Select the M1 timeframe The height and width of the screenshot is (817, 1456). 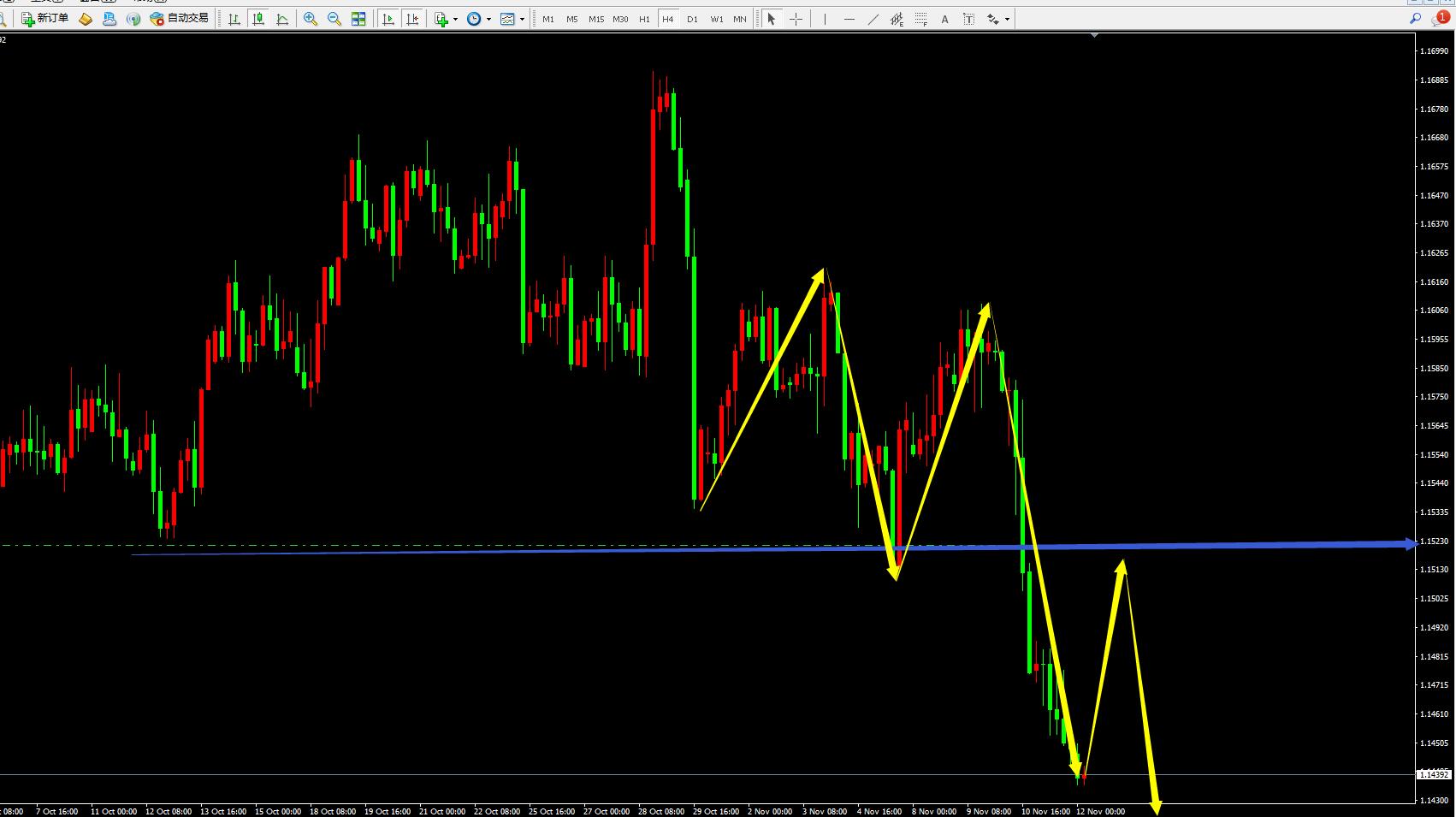(x=548, y=19)
